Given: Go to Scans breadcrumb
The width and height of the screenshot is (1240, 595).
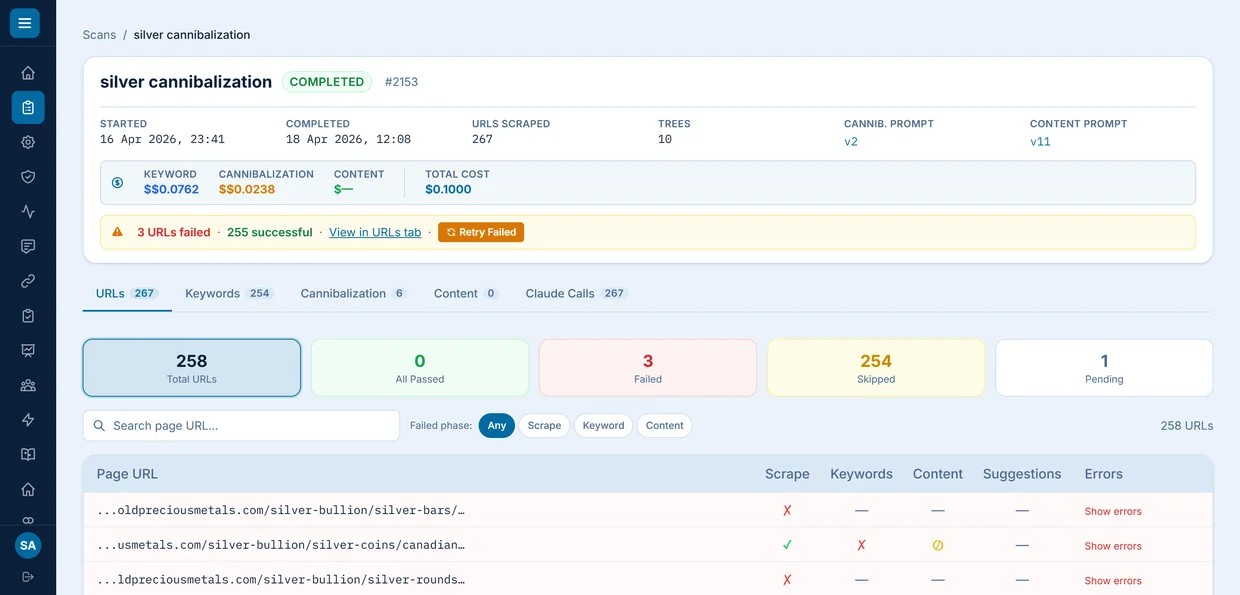Looking at the screenshot, I should 99,34.
